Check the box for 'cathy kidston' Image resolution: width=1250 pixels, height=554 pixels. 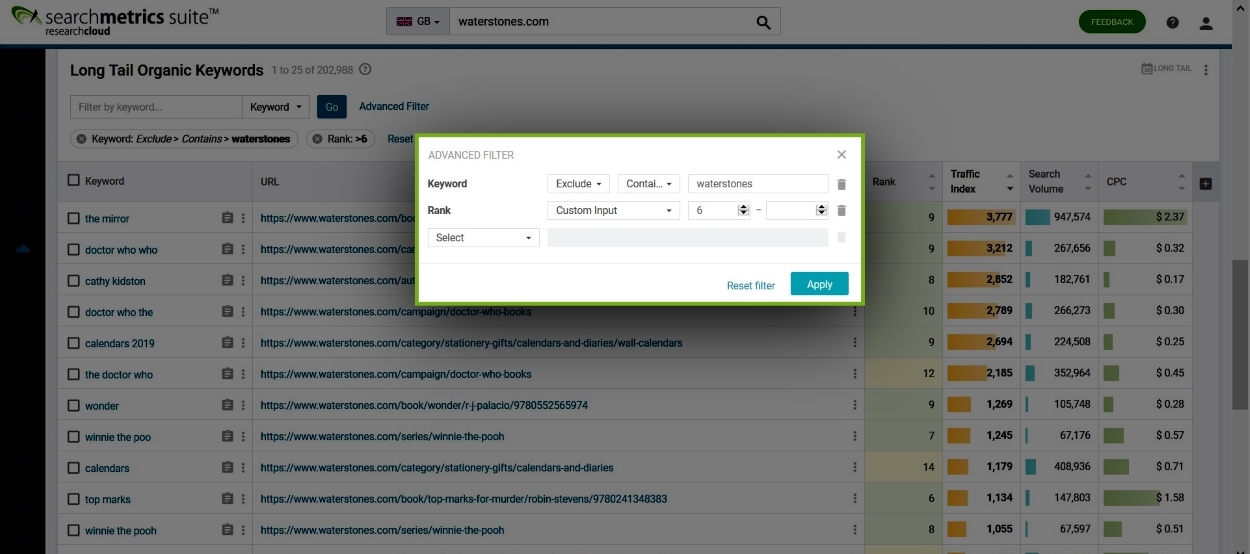click(x=73, y=280)
